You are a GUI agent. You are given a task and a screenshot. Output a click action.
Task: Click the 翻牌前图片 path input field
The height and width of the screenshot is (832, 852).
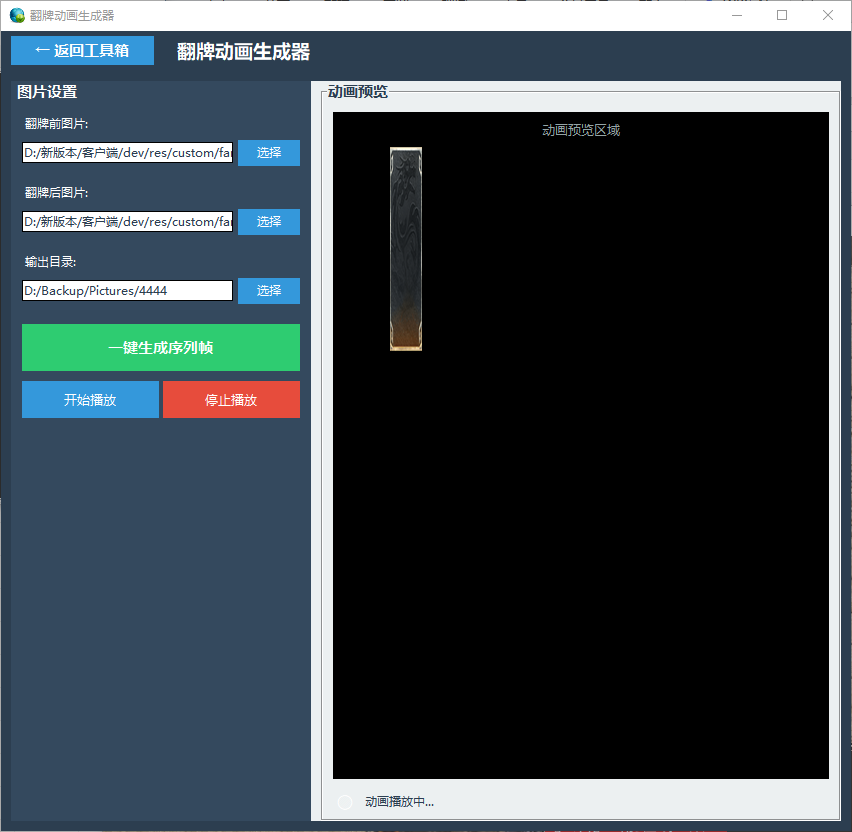(x=126, y=153)
